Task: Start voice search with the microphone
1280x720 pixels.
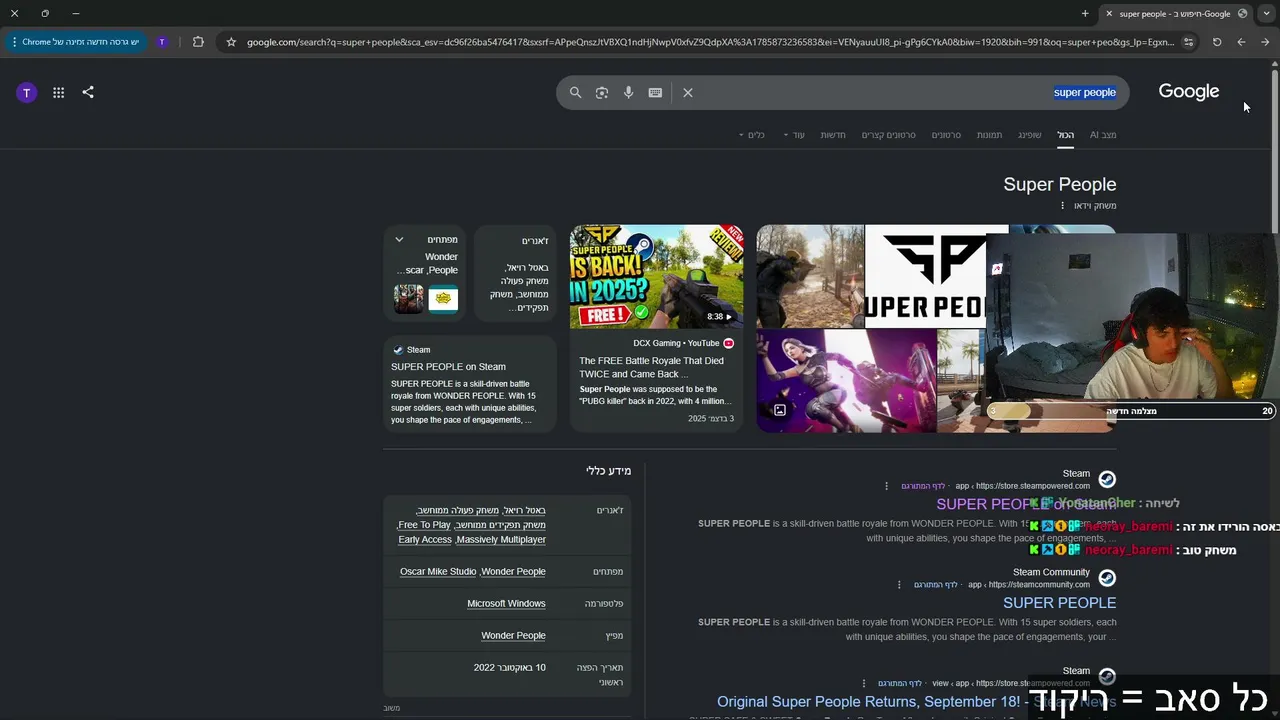Action: [628, 92]
